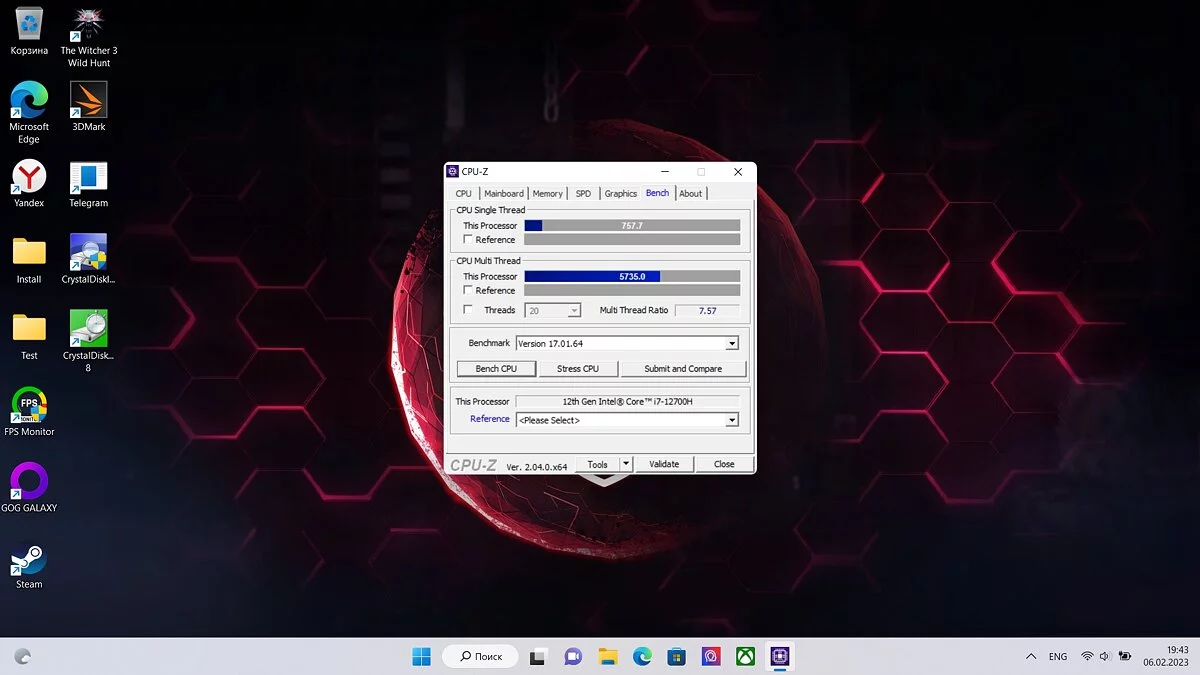The width and height of the screenshot is (1200, 675).
Task: Enable Reference checkbox under CPU Single Thread
Action: click(x=468, y=240)
